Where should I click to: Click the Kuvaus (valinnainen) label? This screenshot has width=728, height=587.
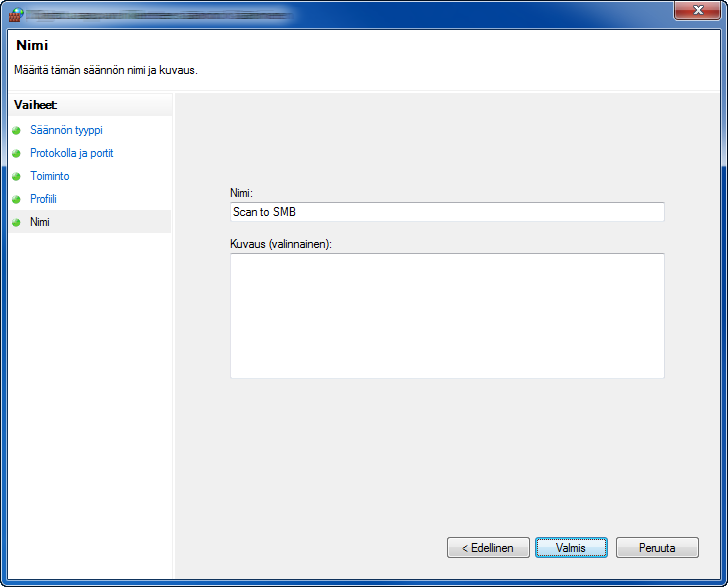pyautogui.click(x=281, y=244)
